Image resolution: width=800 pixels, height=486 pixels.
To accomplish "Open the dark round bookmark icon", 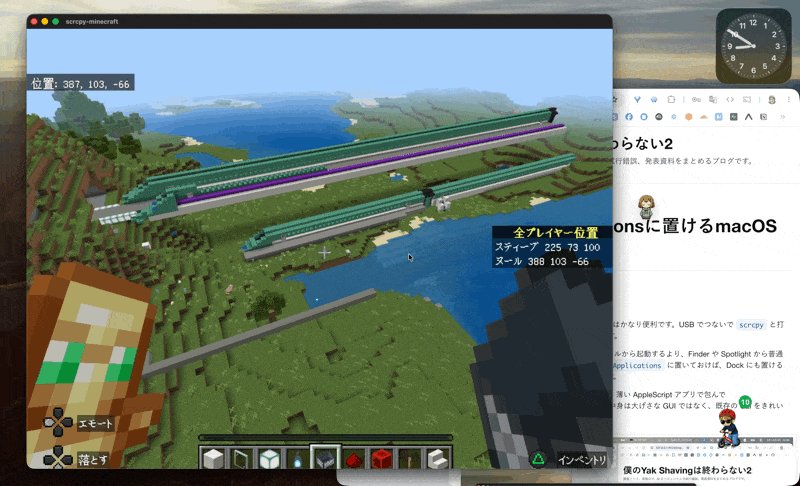I will pyautogui.click(x=659, y=117).
